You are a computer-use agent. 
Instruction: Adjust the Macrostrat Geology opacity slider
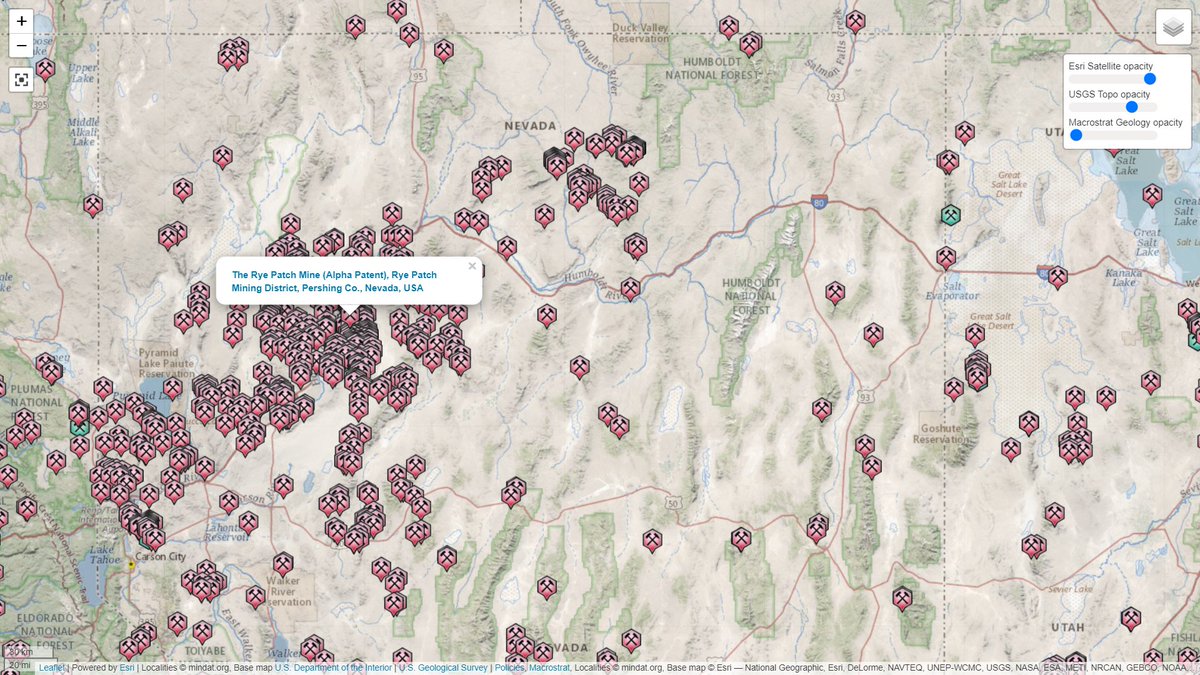(x=1113, y=134)
